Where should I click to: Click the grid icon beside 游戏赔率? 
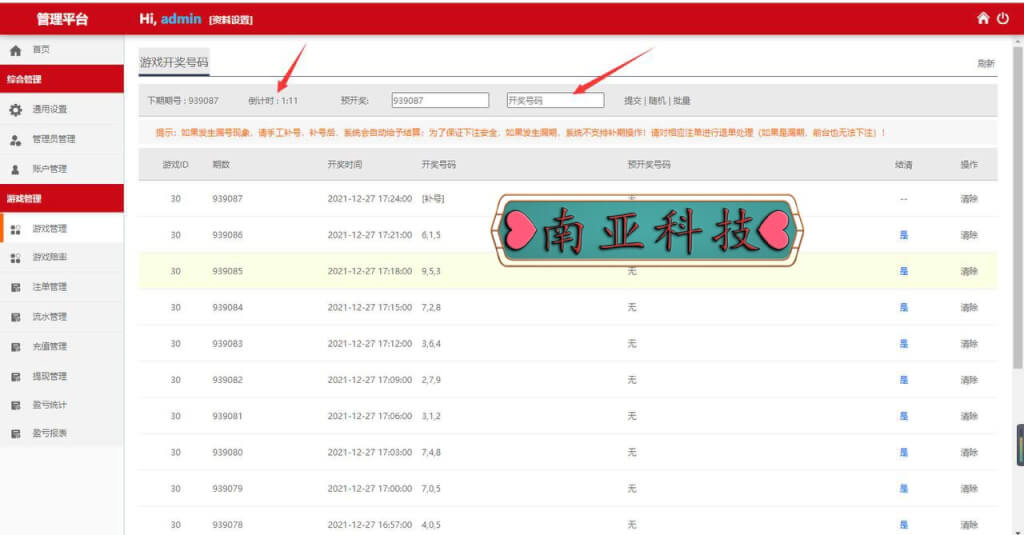tap(16, 258)
